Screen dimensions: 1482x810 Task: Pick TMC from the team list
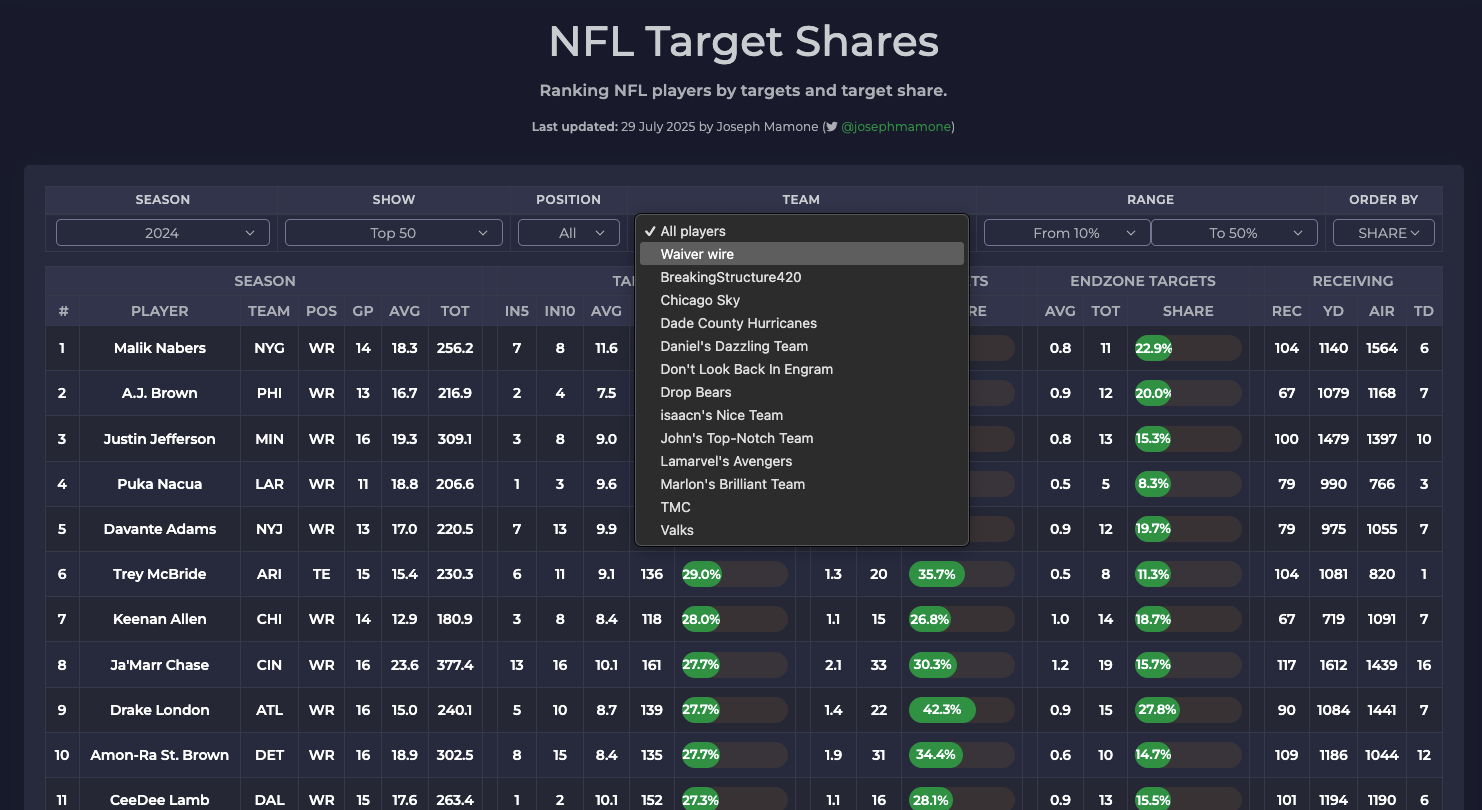(802, 507)
